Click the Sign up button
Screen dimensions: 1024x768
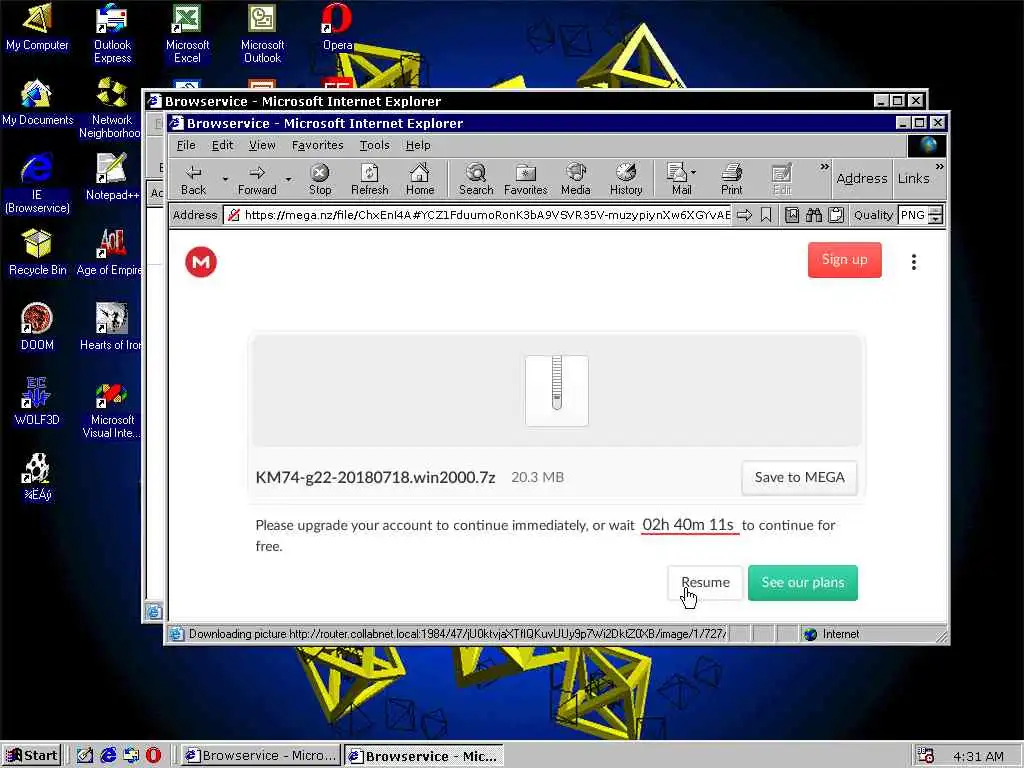click(x=844, y=259)
